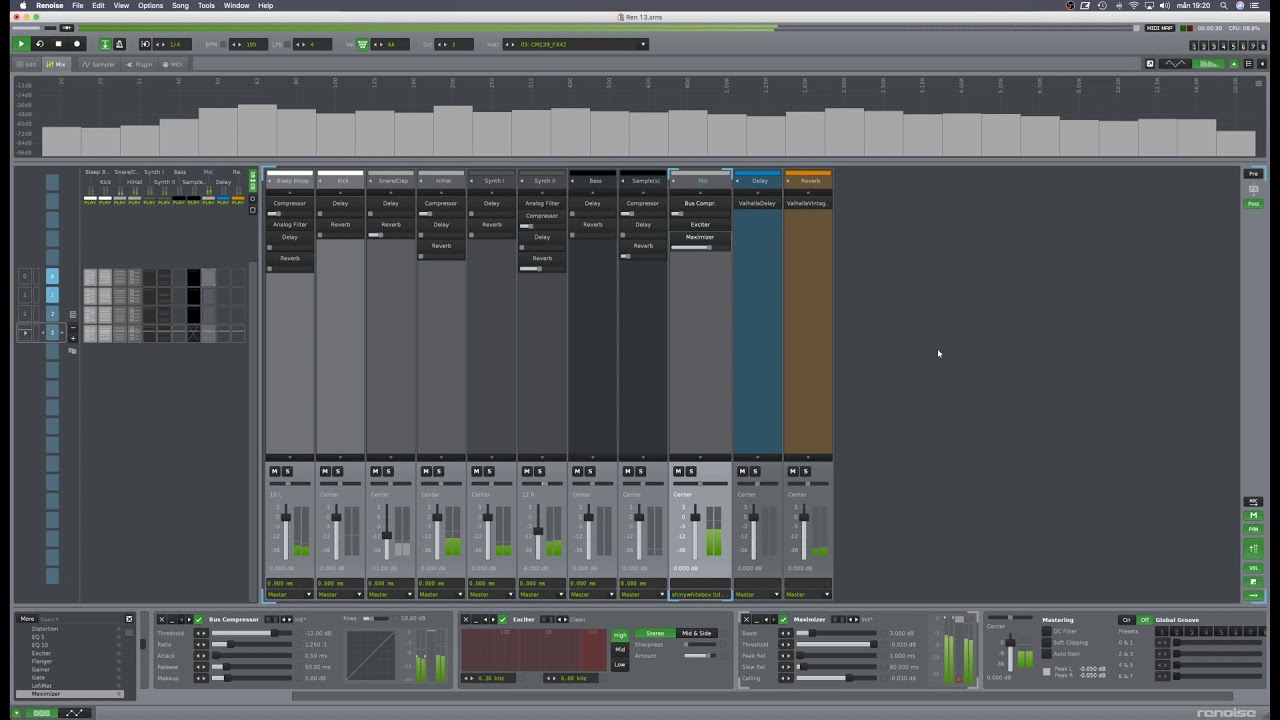1280x720 pixels.
Task: Mute the Delay send track
Action: pyautogui.click(x=742, y=471)
